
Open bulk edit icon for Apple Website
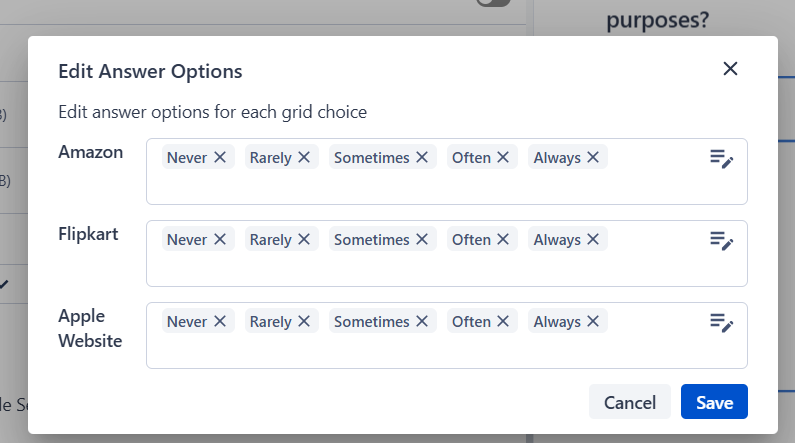721,323
